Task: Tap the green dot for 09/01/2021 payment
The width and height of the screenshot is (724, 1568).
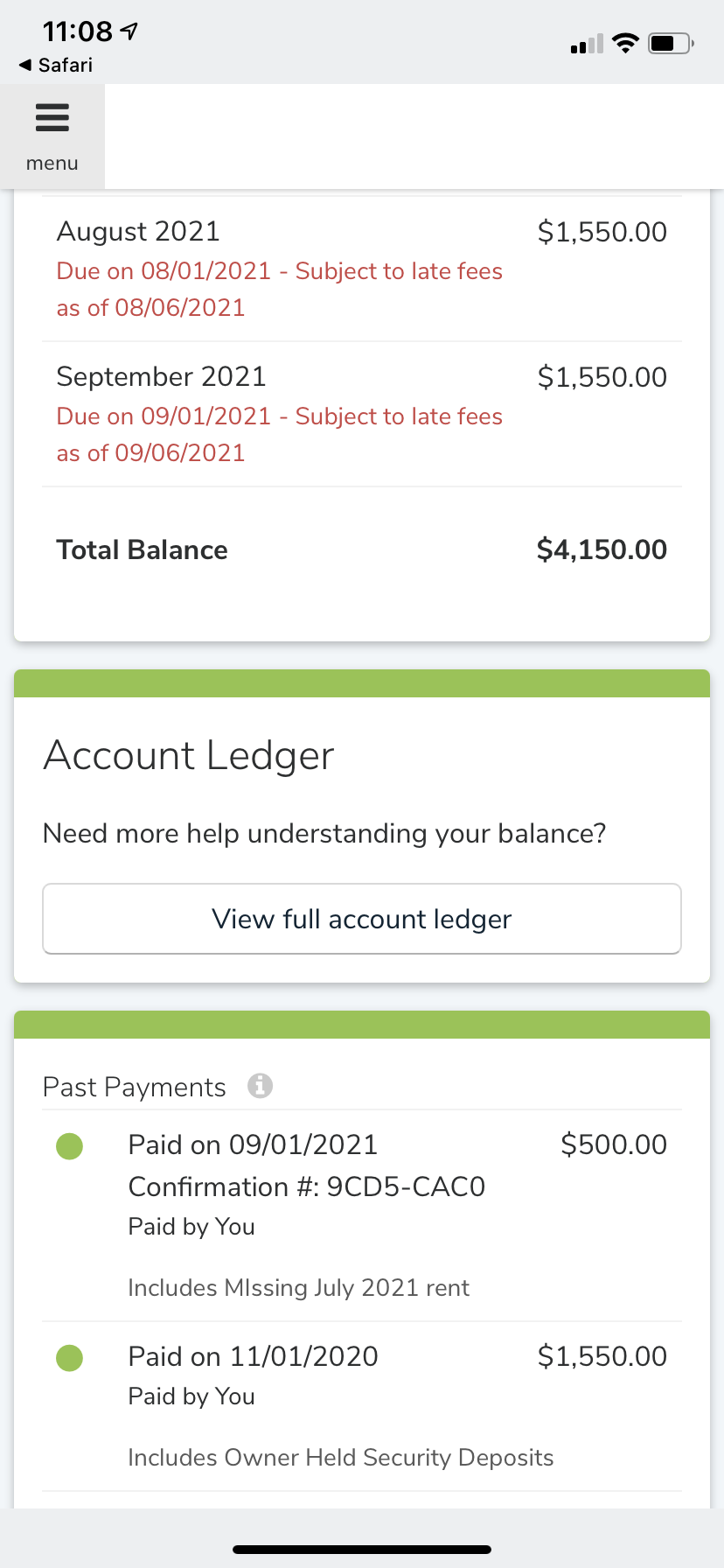Action: (69, 1145)
